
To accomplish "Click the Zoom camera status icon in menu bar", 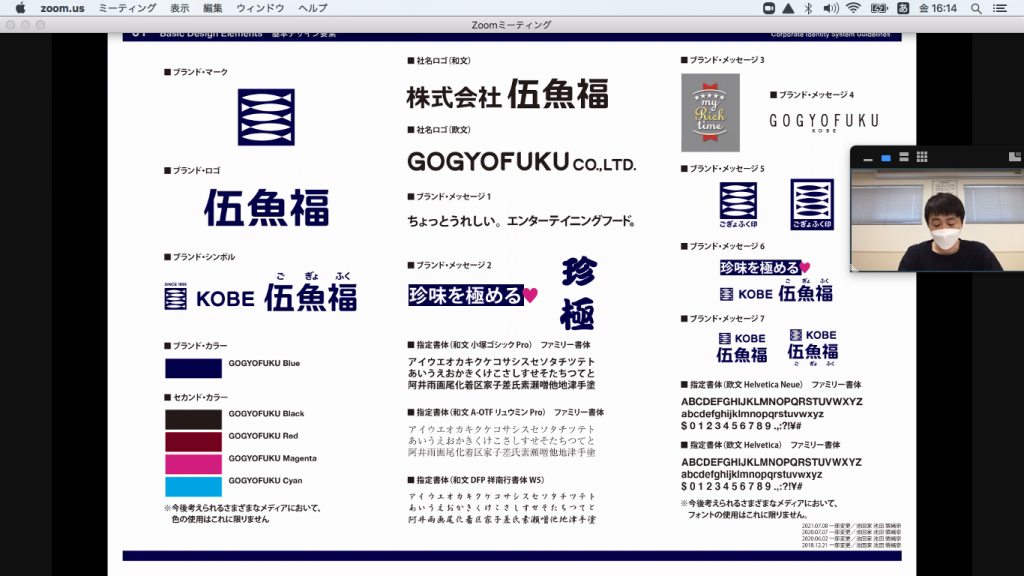I will pyautogui.click(x=769, y=8).
